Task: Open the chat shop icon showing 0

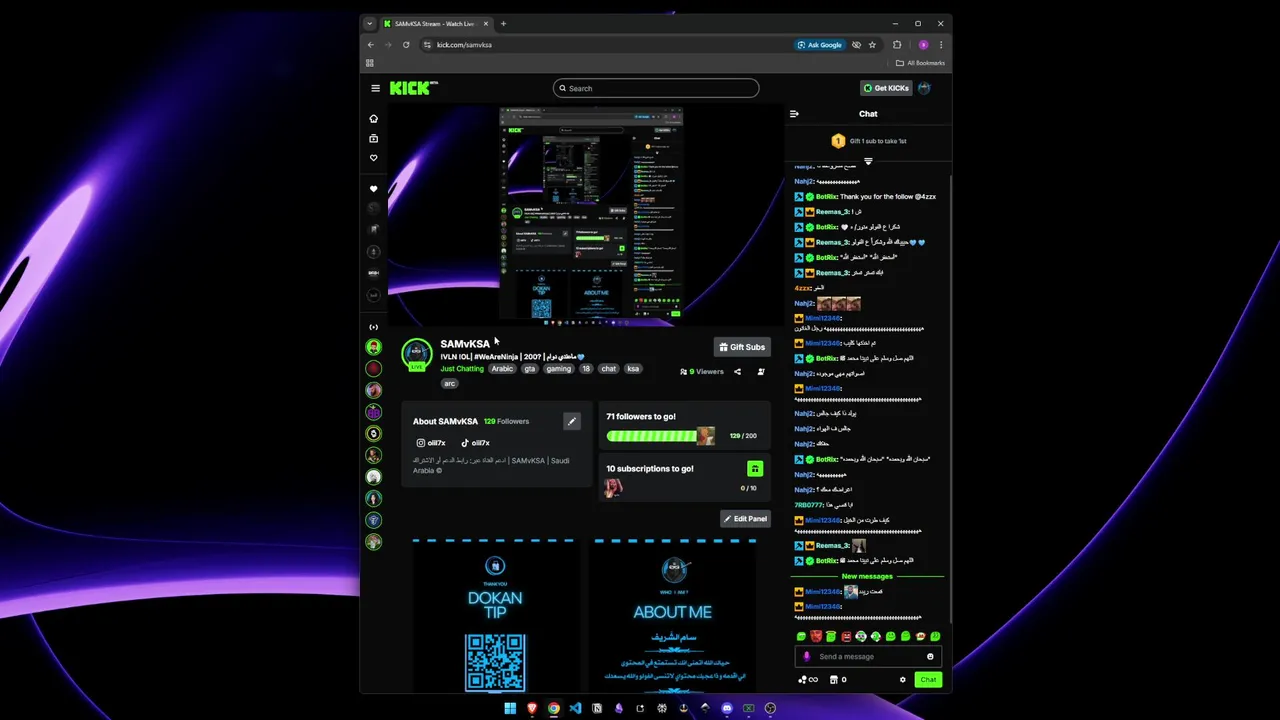Action: click(x=838, y=680)
